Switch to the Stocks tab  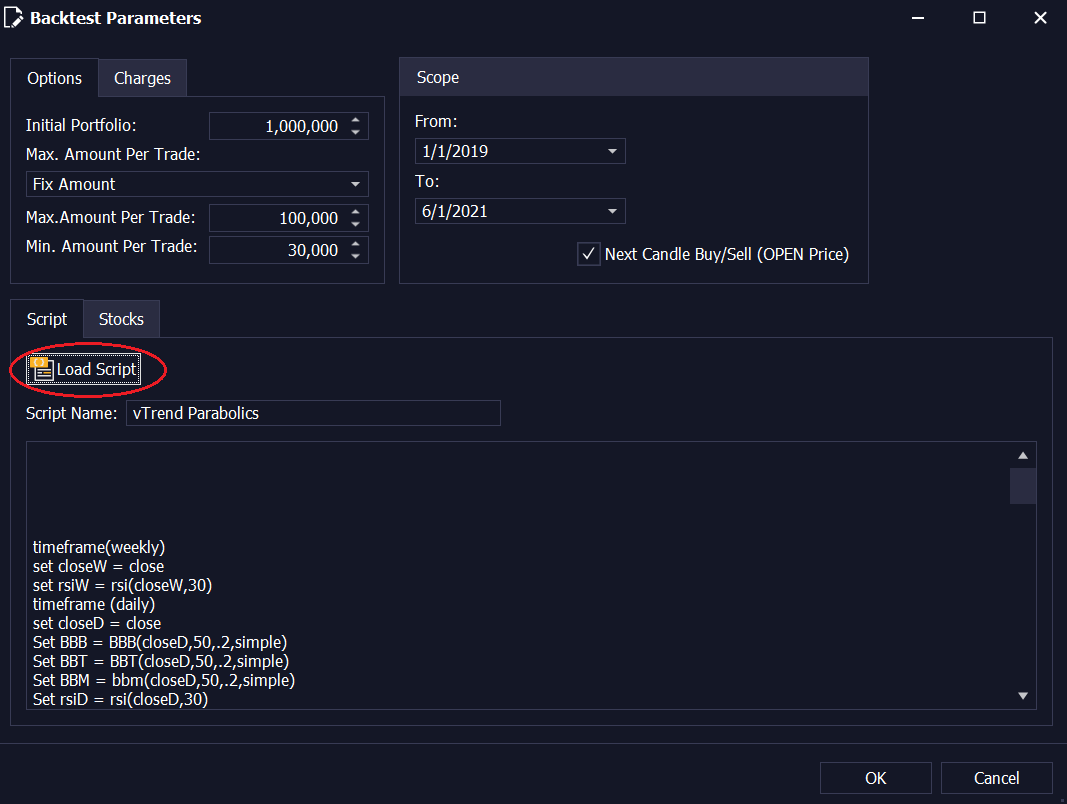121,318
